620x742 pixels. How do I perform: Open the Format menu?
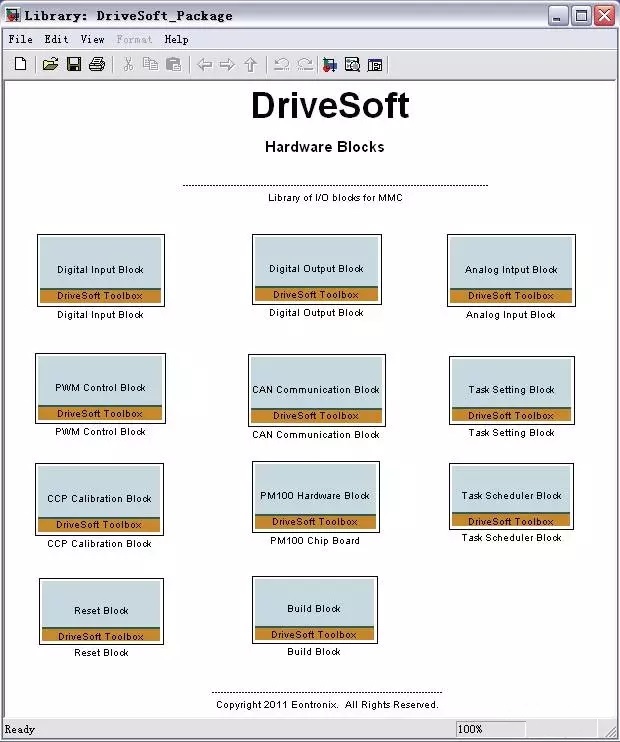[x=134, y=39]
